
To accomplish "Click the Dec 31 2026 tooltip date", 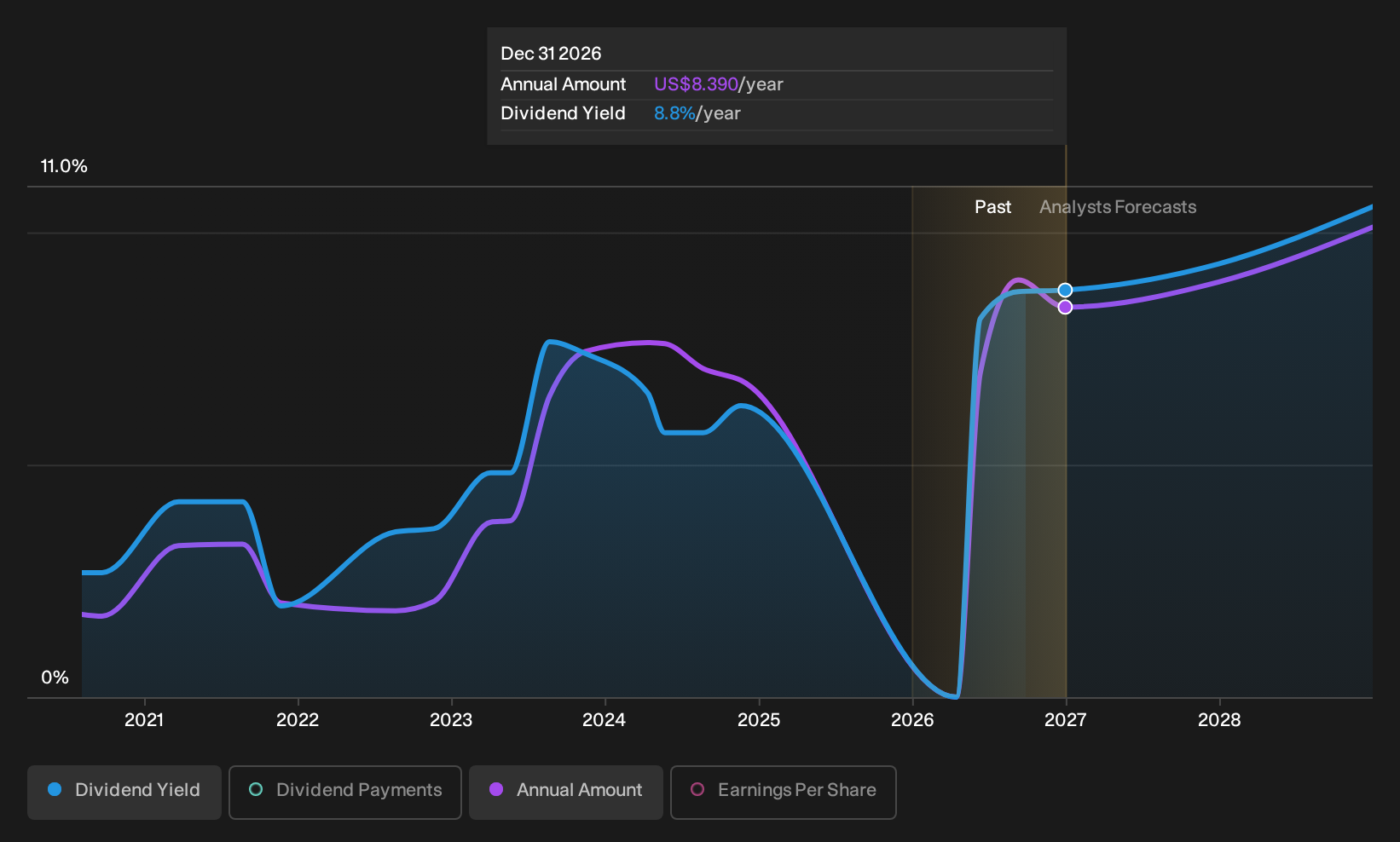I will tap(551, 54).
